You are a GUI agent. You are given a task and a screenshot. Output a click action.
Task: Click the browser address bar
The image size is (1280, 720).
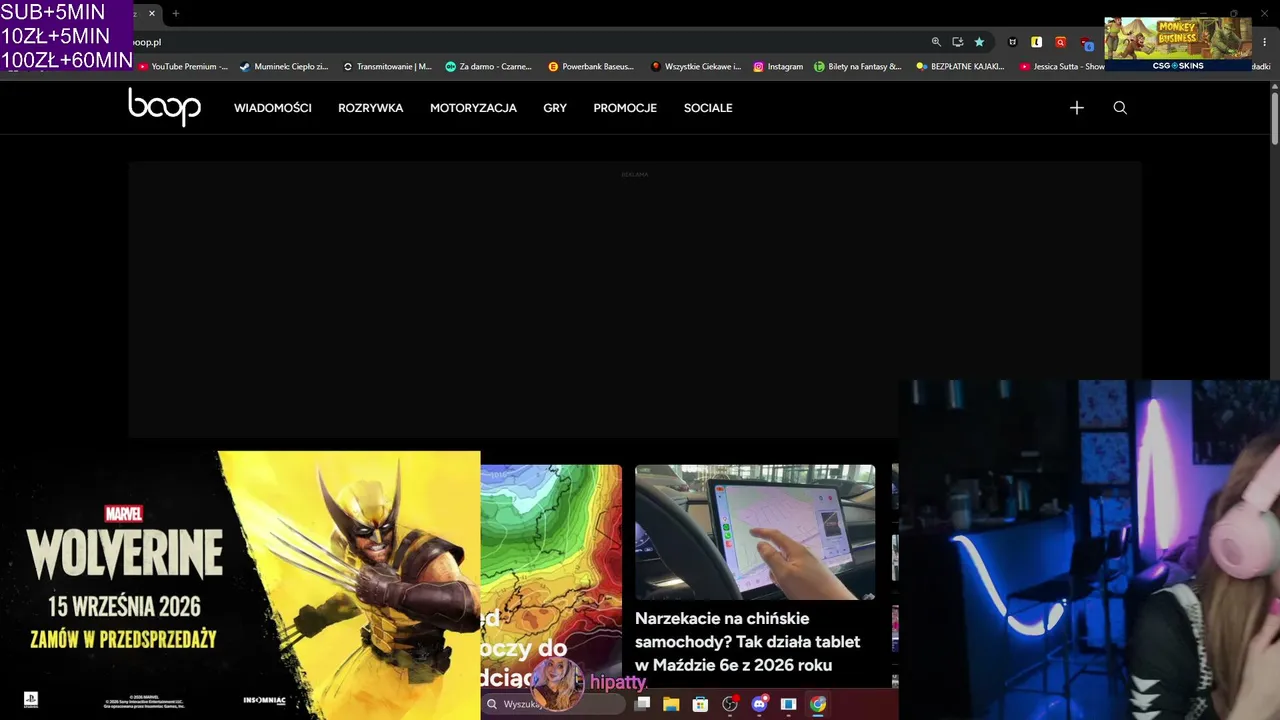coord(530,42)
